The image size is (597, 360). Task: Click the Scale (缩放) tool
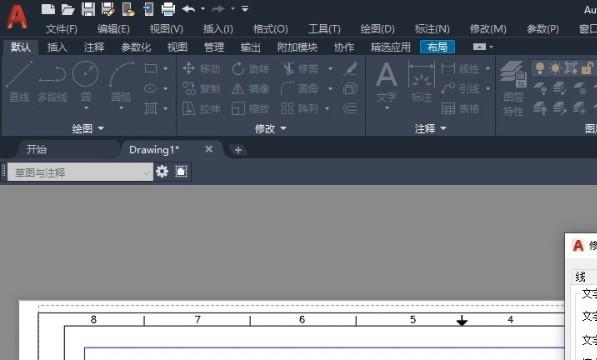pos(251,109)
